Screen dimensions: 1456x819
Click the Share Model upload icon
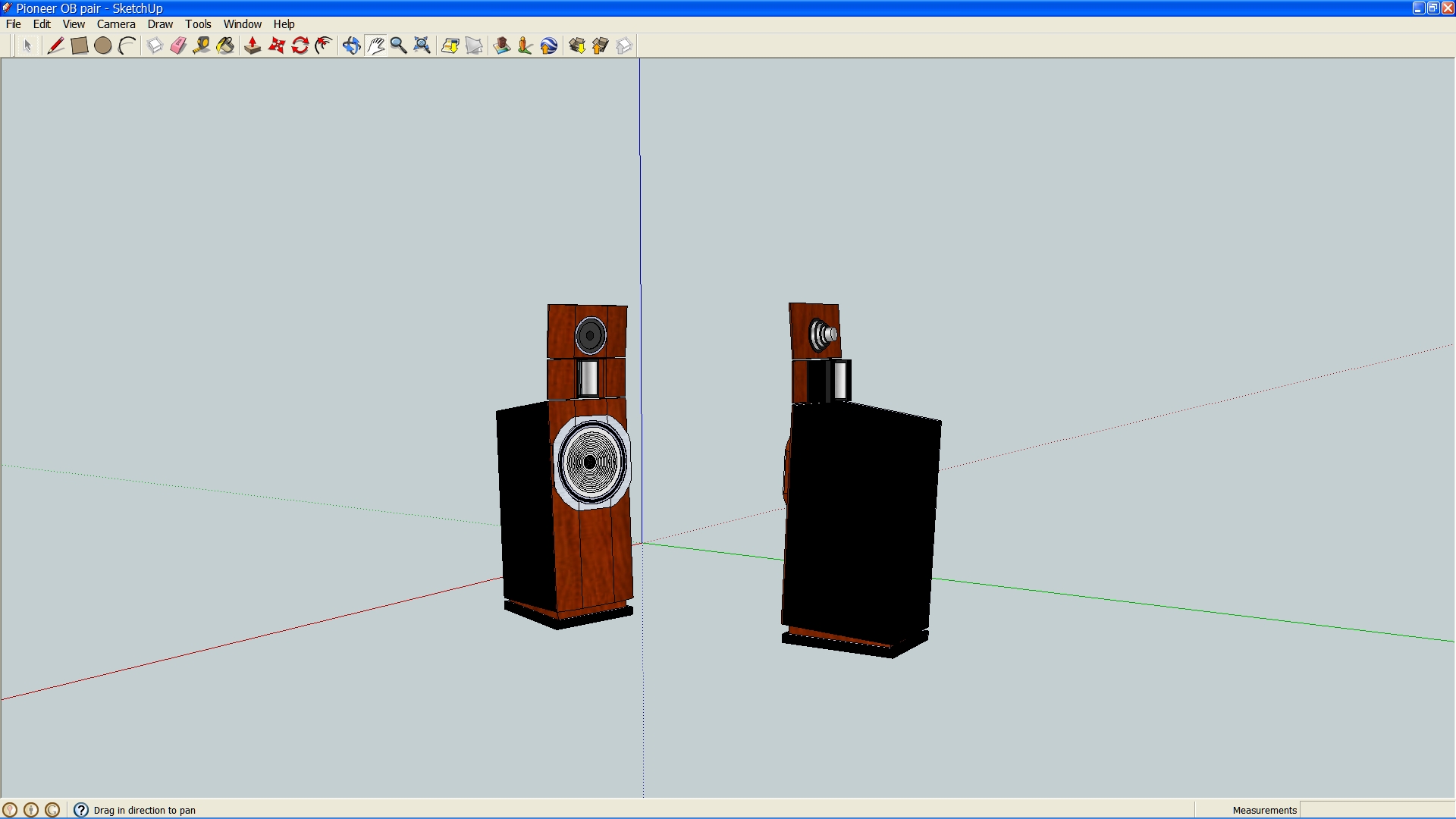pos(601,46)
